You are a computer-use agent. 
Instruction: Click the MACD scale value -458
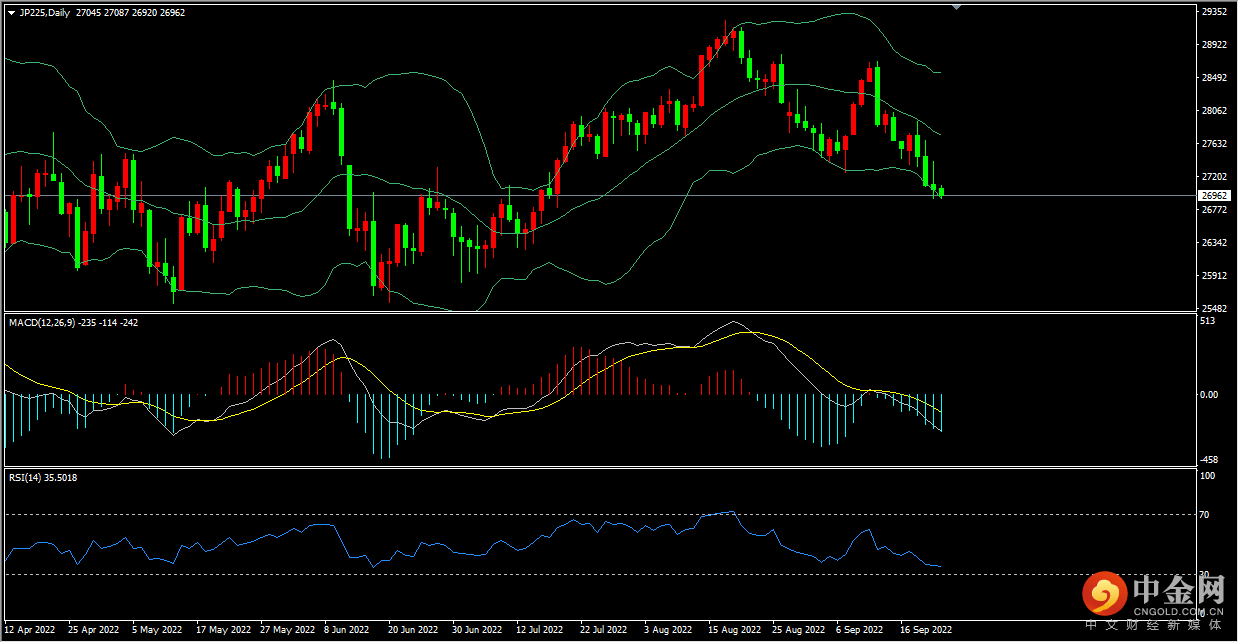coord(1210,460)
